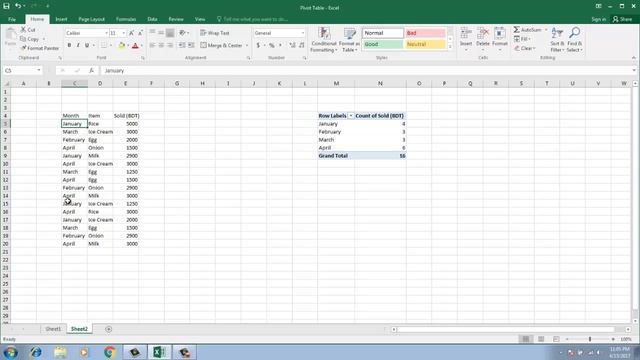Viewport: 640px width, 360px height.
Task: Click the Copy icon in Clipboard group
Action: [23, 39]
